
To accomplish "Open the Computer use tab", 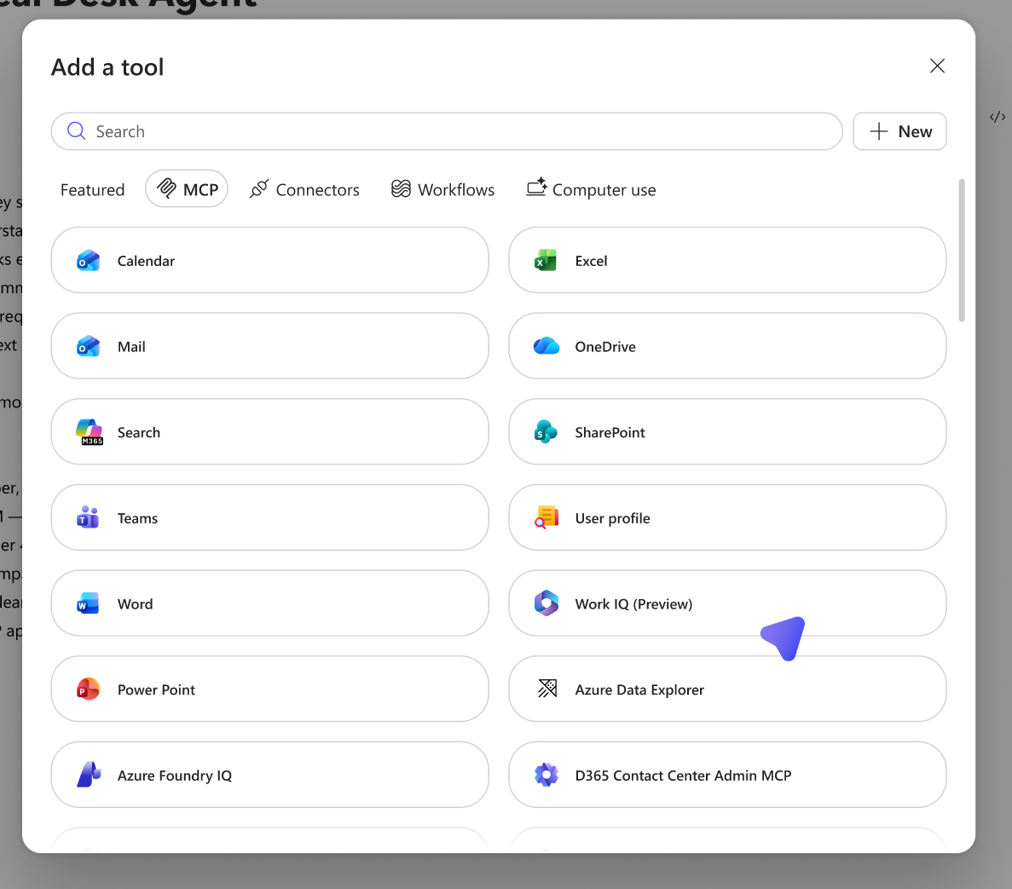I will pos(591,190).
